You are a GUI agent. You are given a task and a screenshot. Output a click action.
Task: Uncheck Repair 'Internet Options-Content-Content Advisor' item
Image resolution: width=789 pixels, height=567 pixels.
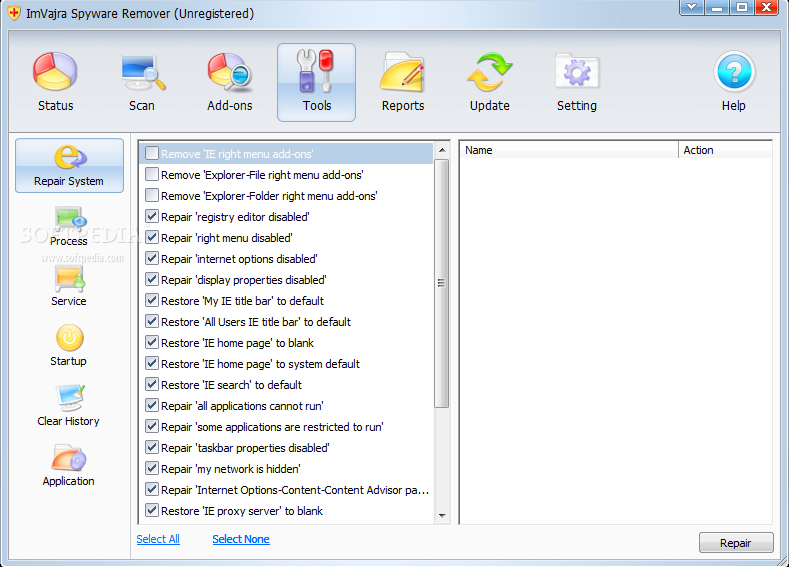[151, 490]
